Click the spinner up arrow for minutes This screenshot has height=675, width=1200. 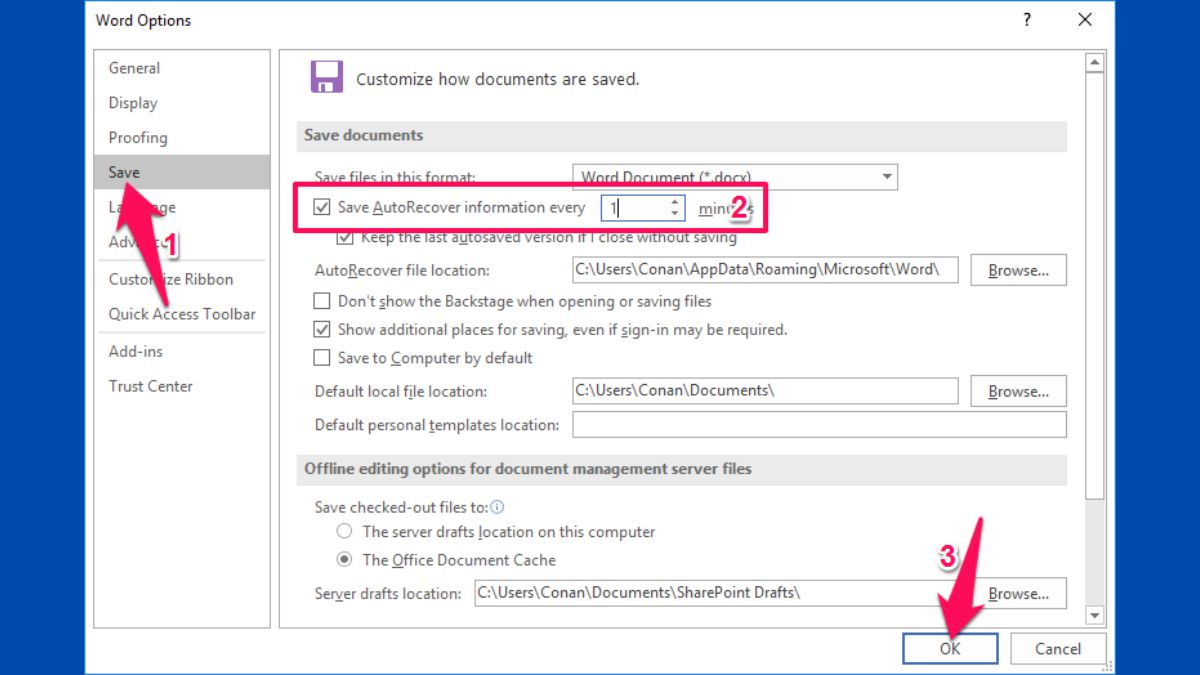[676, 202]
